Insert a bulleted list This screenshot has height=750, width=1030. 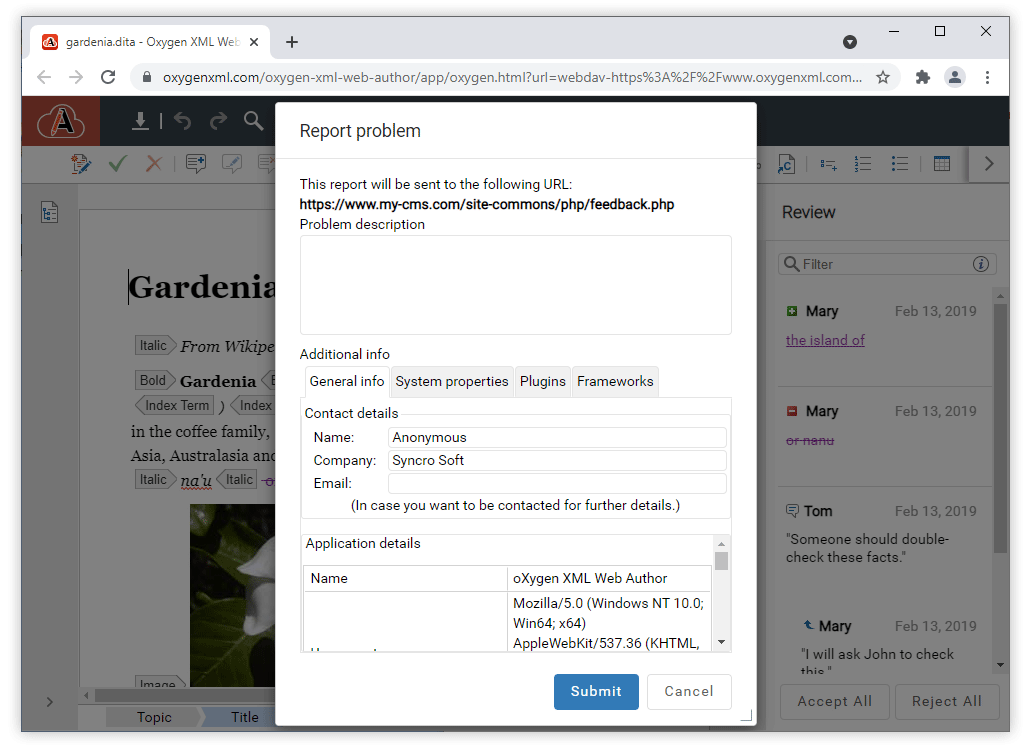900,164
